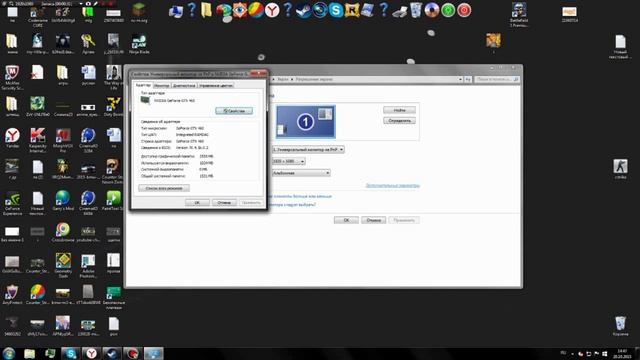The width and height of the screenshot is (640, 360).
Task: Select the cstrike desktop shortcut
Action: pyautogui.click(x=620, y=169)
